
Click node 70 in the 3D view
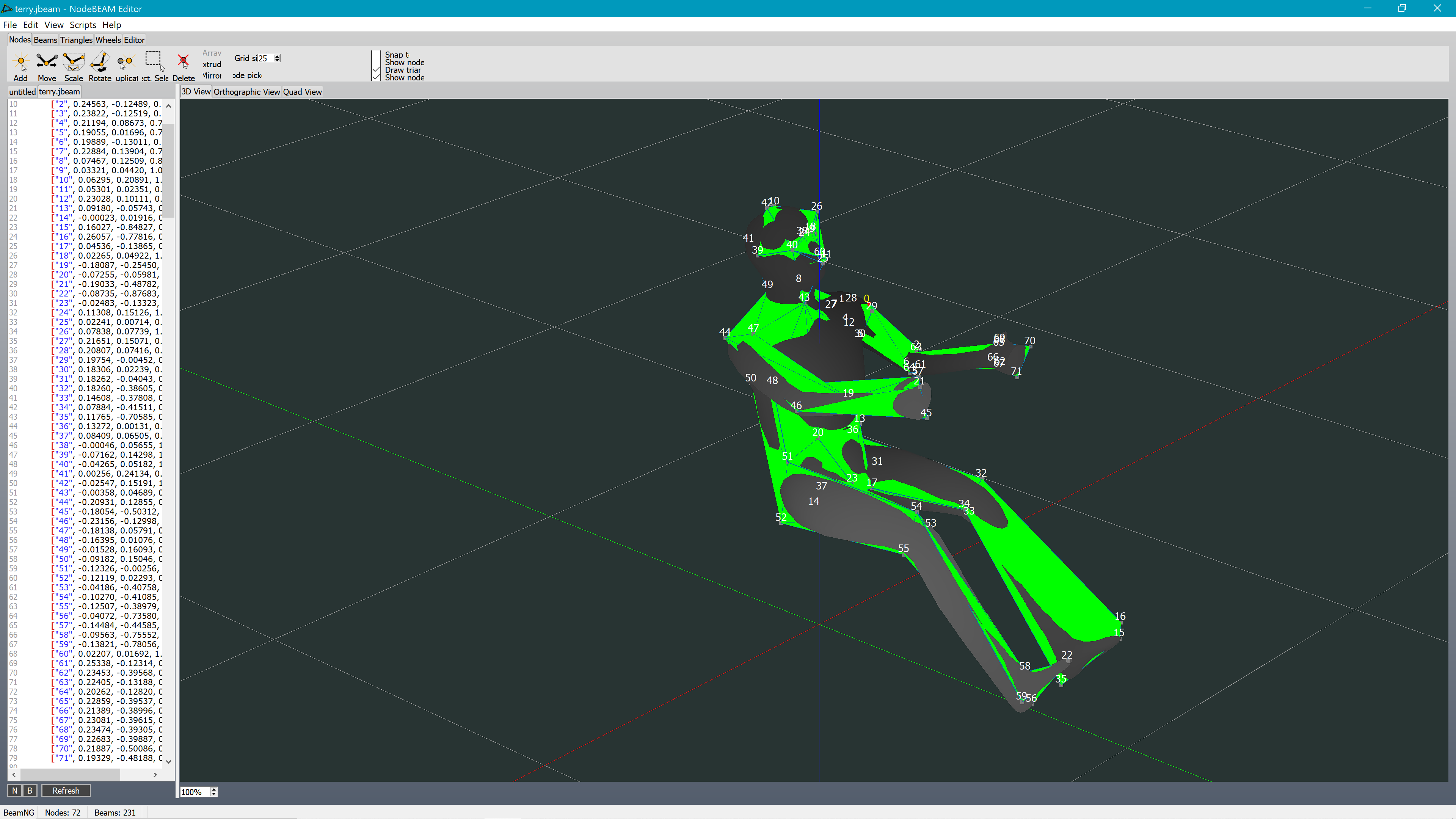point(1030,341)
